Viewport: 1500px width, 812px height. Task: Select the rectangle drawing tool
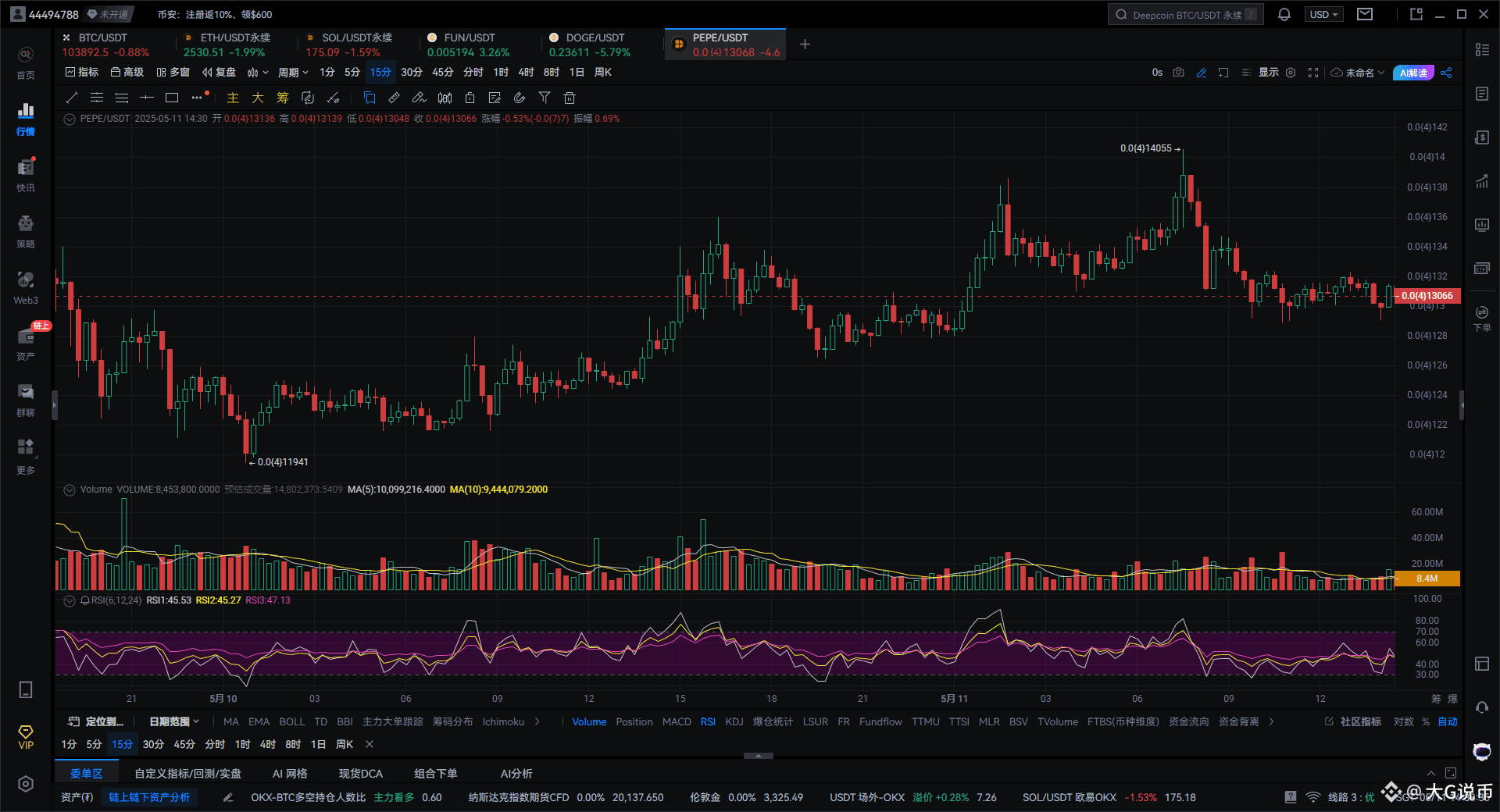[172, 98]
